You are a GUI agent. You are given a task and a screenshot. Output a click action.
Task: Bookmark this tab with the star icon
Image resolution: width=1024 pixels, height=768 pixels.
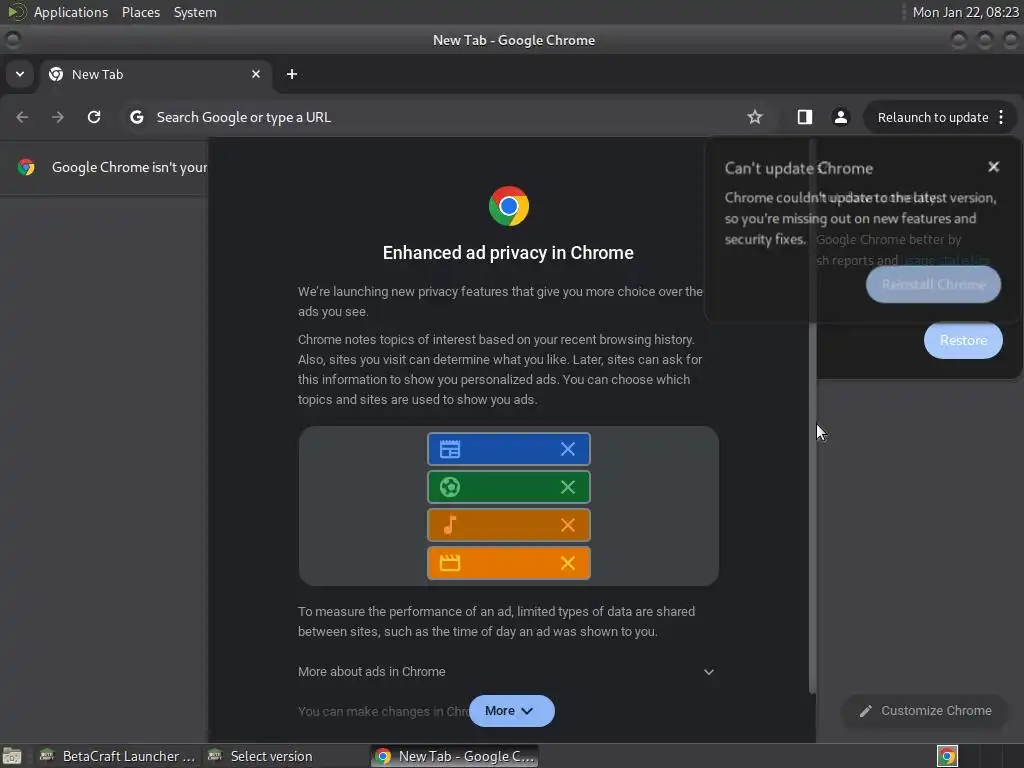(755, 117)
